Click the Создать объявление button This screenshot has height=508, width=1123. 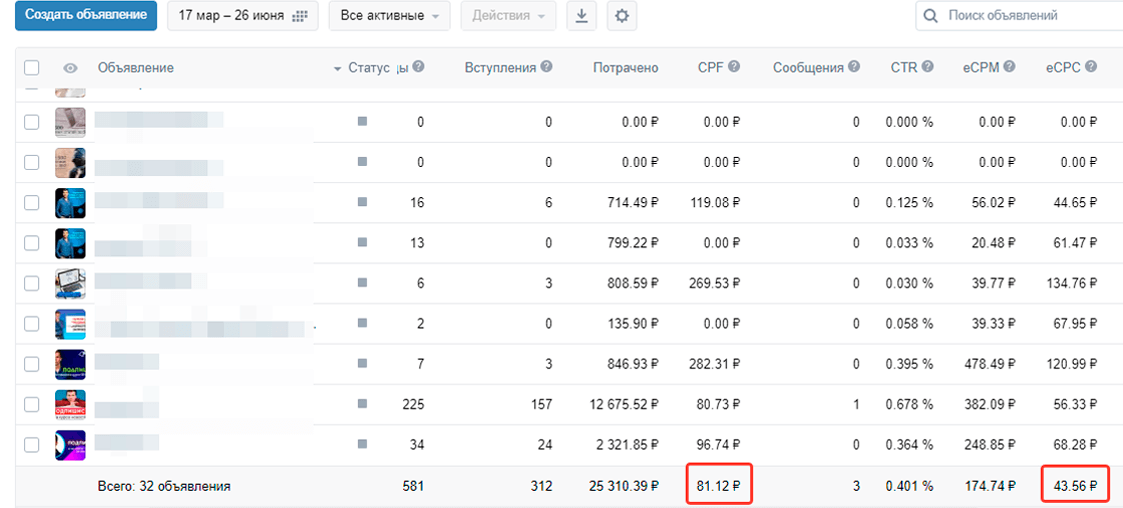pyautogui.click(x=86, y=16)
